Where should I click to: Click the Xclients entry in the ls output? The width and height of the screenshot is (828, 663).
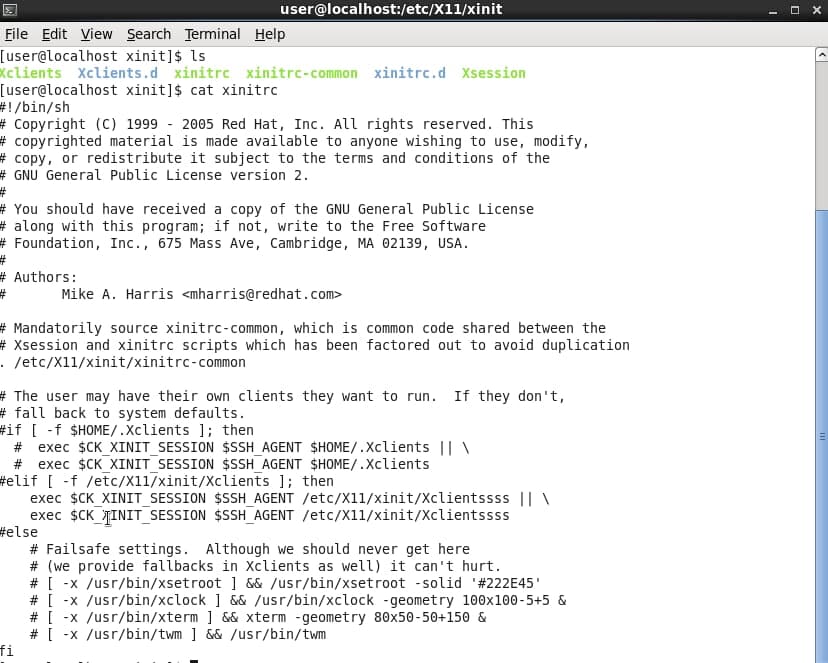click(31, 73)
